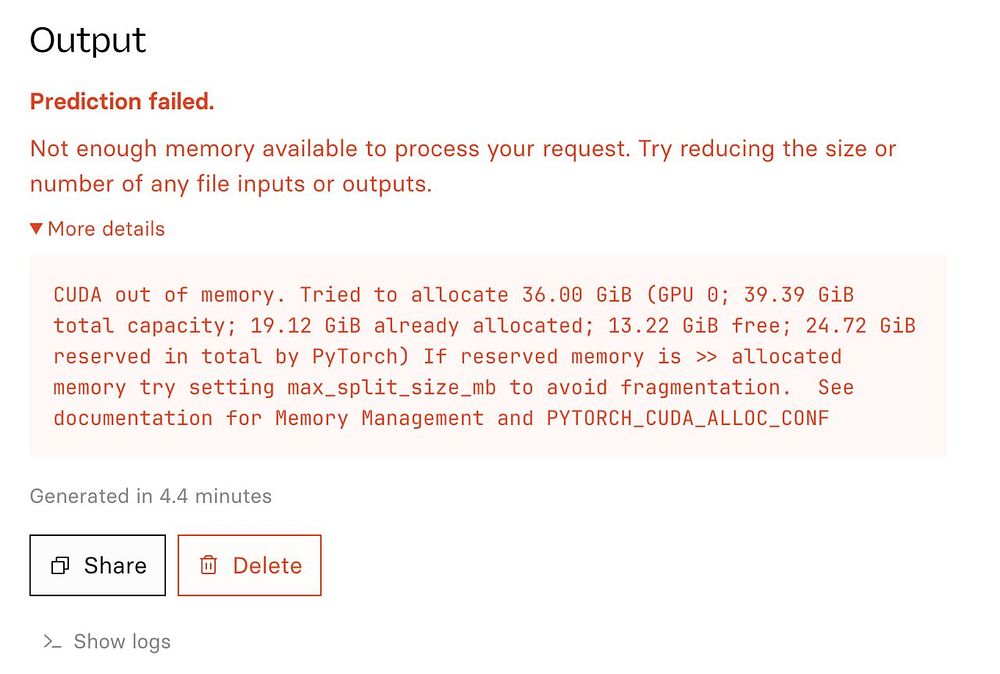Click the copy icon in Share button
The image size is (1000, 674).
tap(60, 566)
